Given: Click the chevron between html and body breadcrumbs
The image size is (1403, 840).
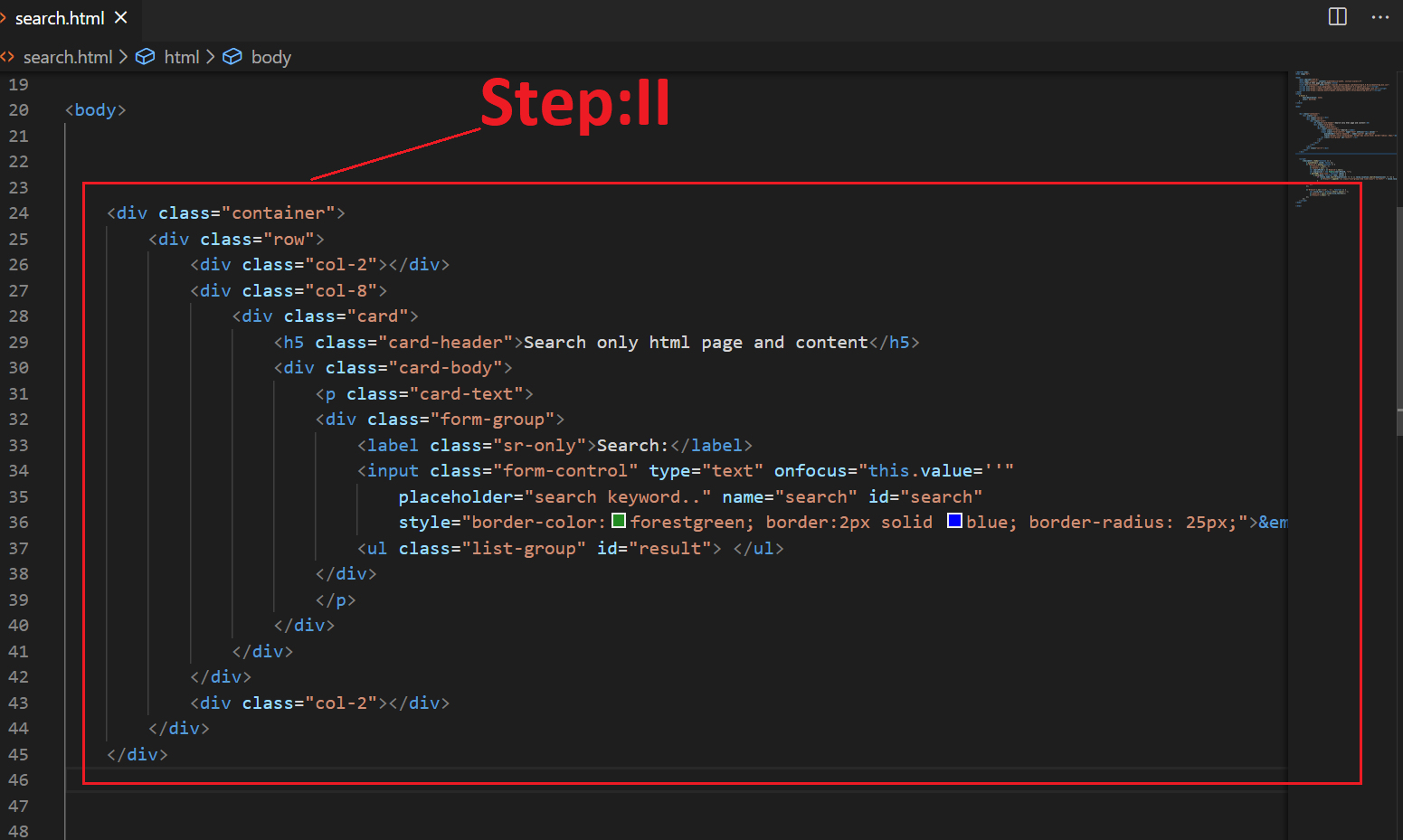Looking at the screenshot, I should click(x=211, y=57).
